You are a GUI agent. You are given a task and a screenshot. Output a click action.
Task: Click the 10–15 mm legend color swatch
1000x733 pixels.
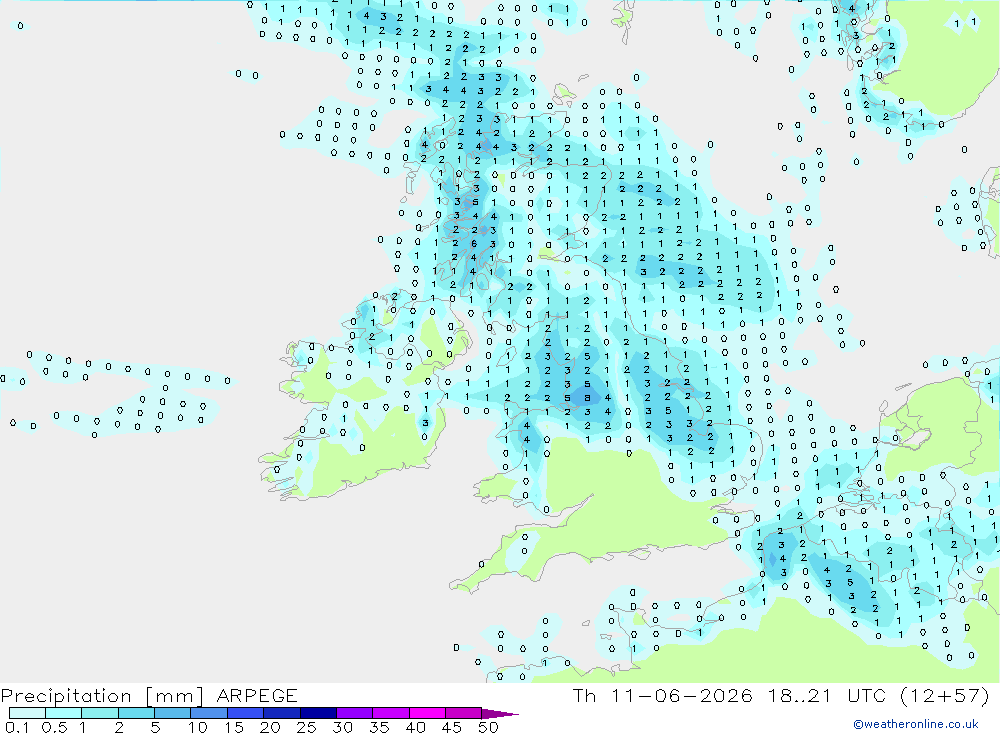coord(209,713)
